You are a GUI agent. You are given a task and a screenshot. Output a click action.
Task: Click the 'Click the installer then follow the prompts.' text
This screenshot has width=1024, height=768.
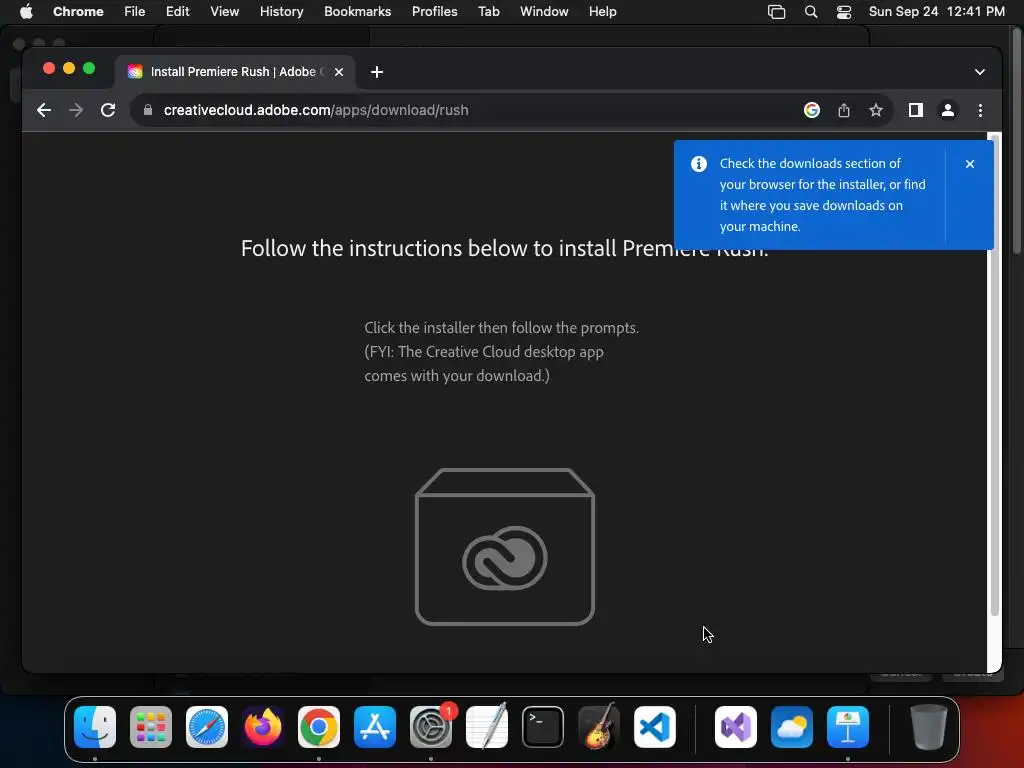tap(502, 328)
